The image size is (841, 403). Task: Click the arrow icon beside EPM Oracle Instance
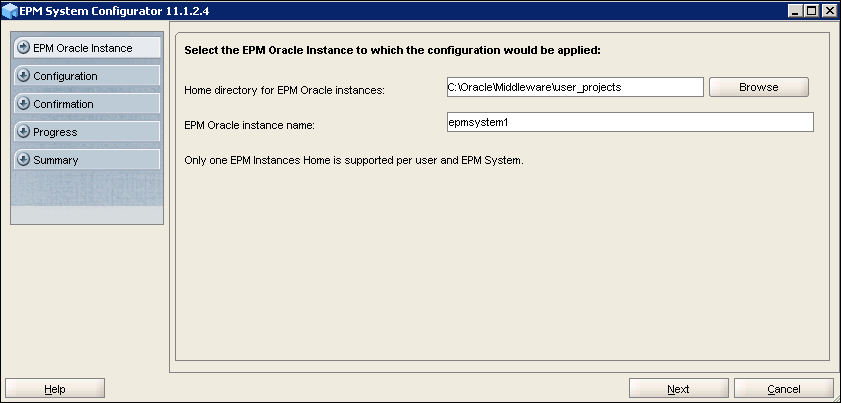23,48
